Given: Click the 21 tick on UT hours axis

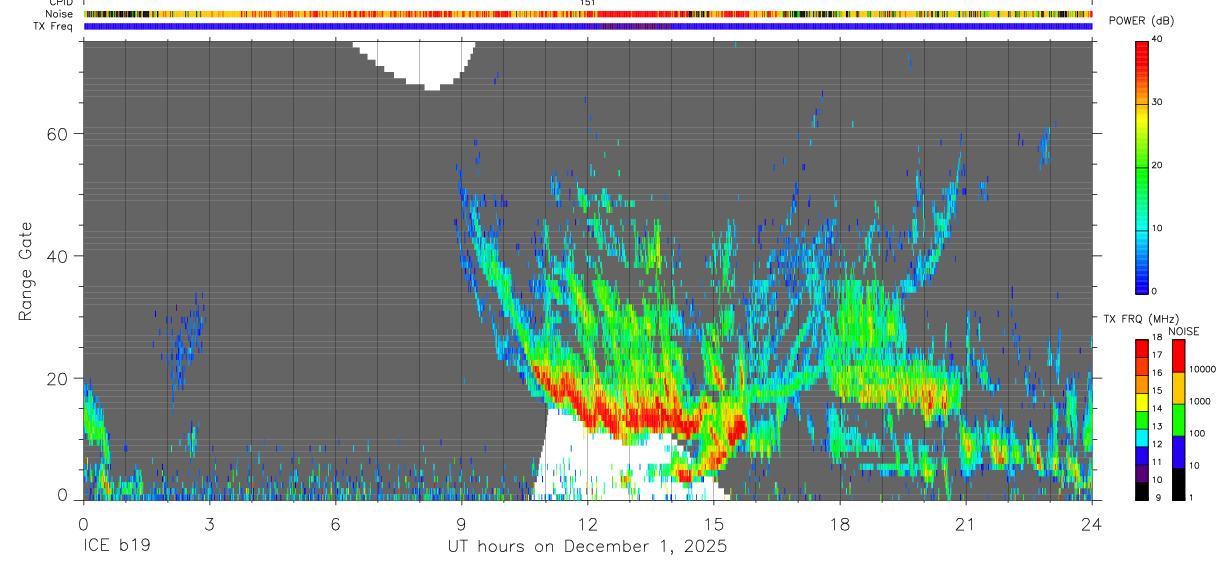Looking at the screenshot, I should pyautogui.click(x=965, y=523).
